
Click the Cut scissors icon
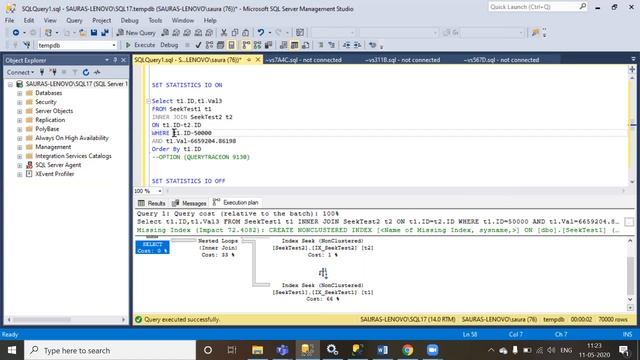[224, 33]
